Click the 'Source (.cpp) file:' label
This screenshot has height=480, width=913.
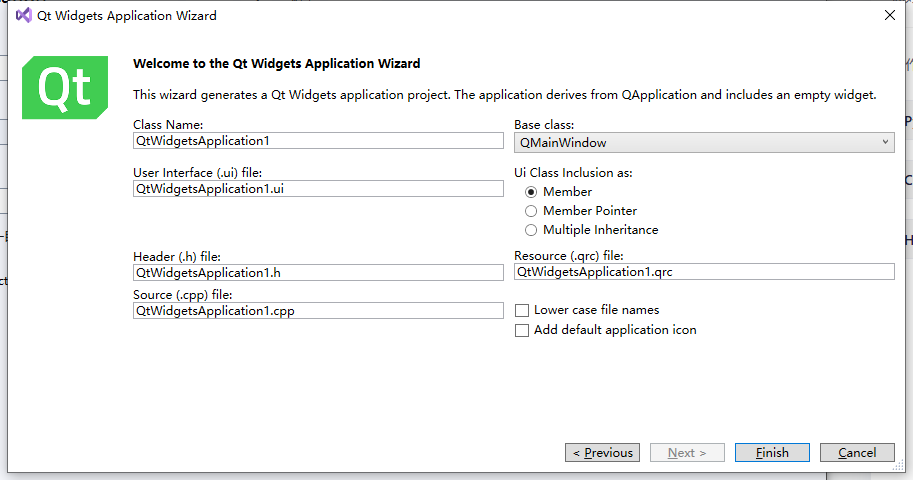(182, 295)
